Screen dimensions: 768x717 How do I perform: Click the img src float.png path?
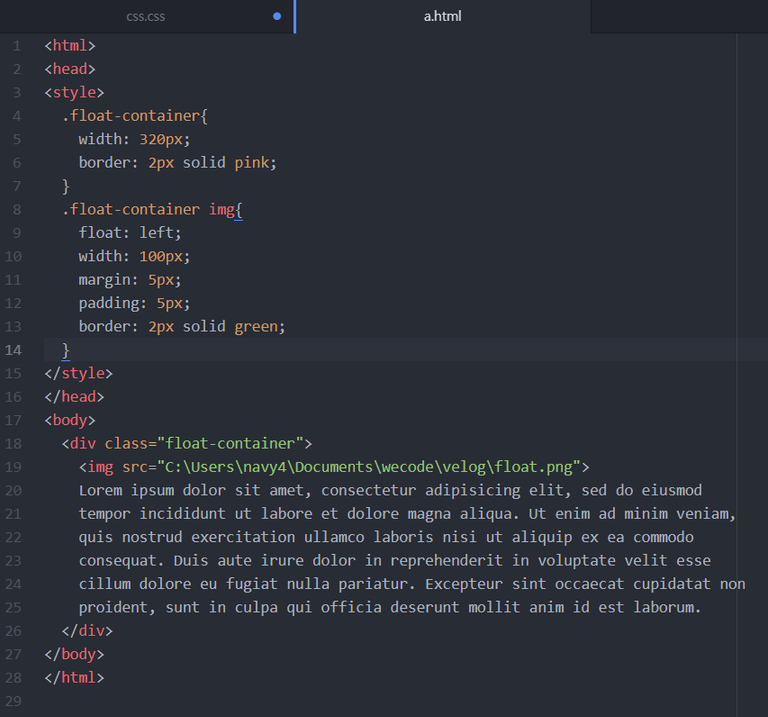[334, 467]
